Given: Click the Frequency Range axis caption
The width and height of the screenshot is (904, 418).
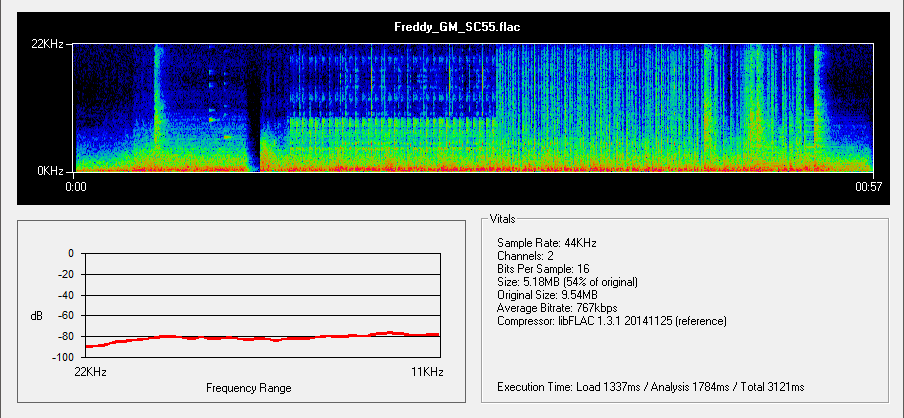Looking at the screenshot, I should [x=248, y=387].
